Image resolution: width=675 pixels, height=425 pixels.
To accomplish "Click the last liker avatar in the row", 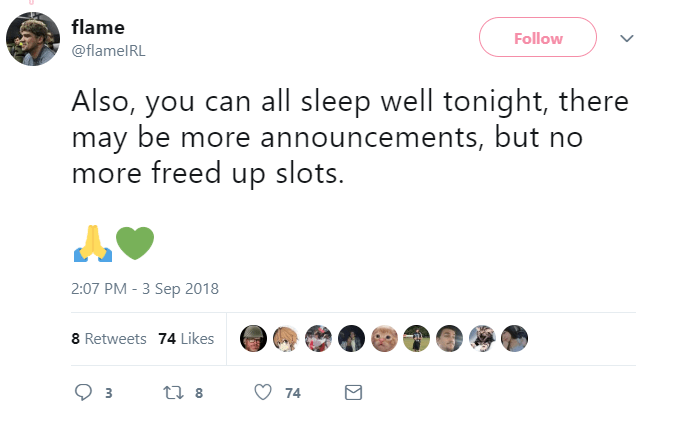I will [x=514, y=339].
